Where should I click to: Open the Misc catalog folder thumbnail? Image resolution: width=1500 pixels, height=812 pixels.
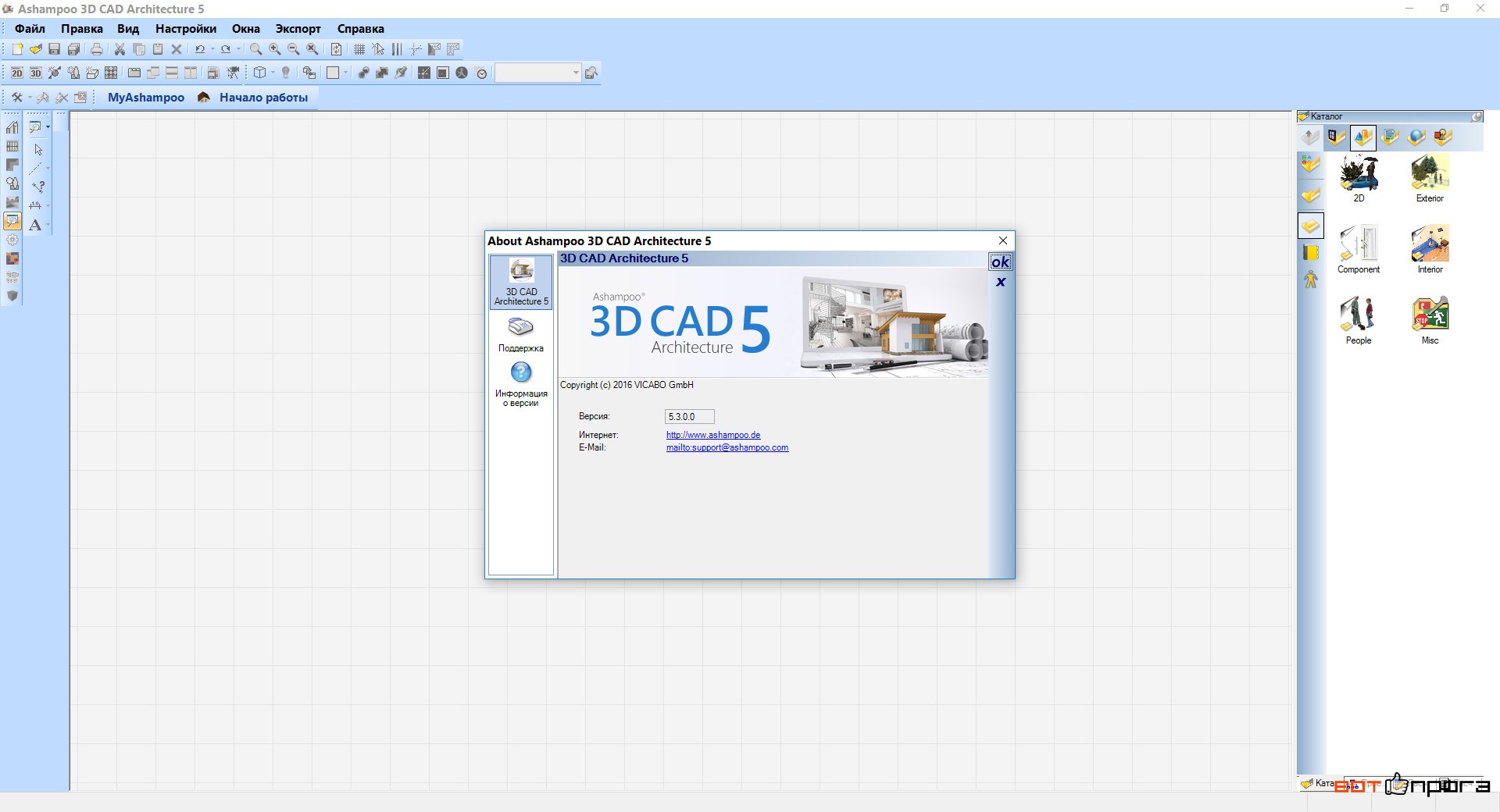(x=1430, y=321)
